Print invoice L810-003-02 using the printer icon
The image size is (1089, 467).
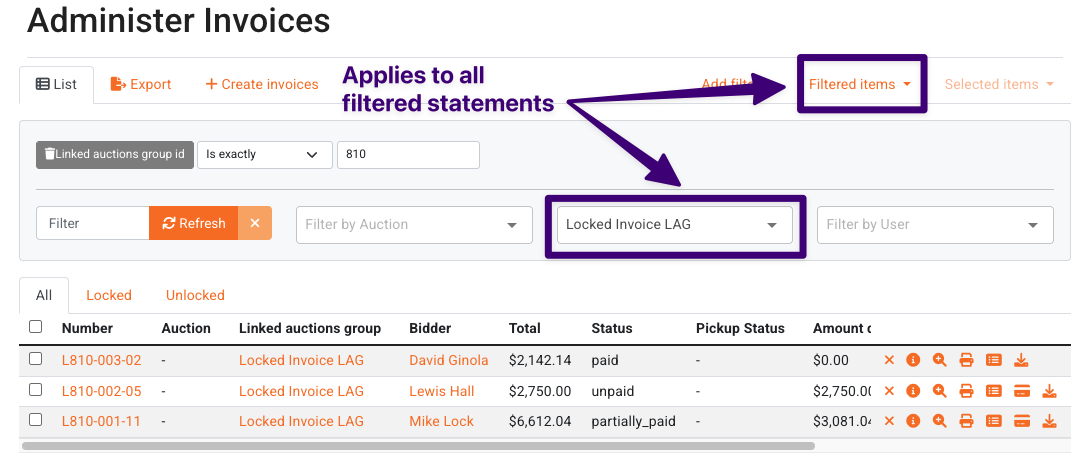pyautogui.click(x=966, y=360)
